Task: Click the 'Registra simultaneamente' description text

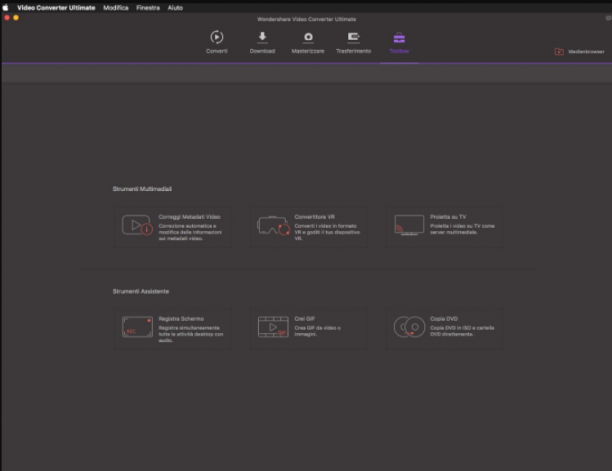Action: pos(191,334)
